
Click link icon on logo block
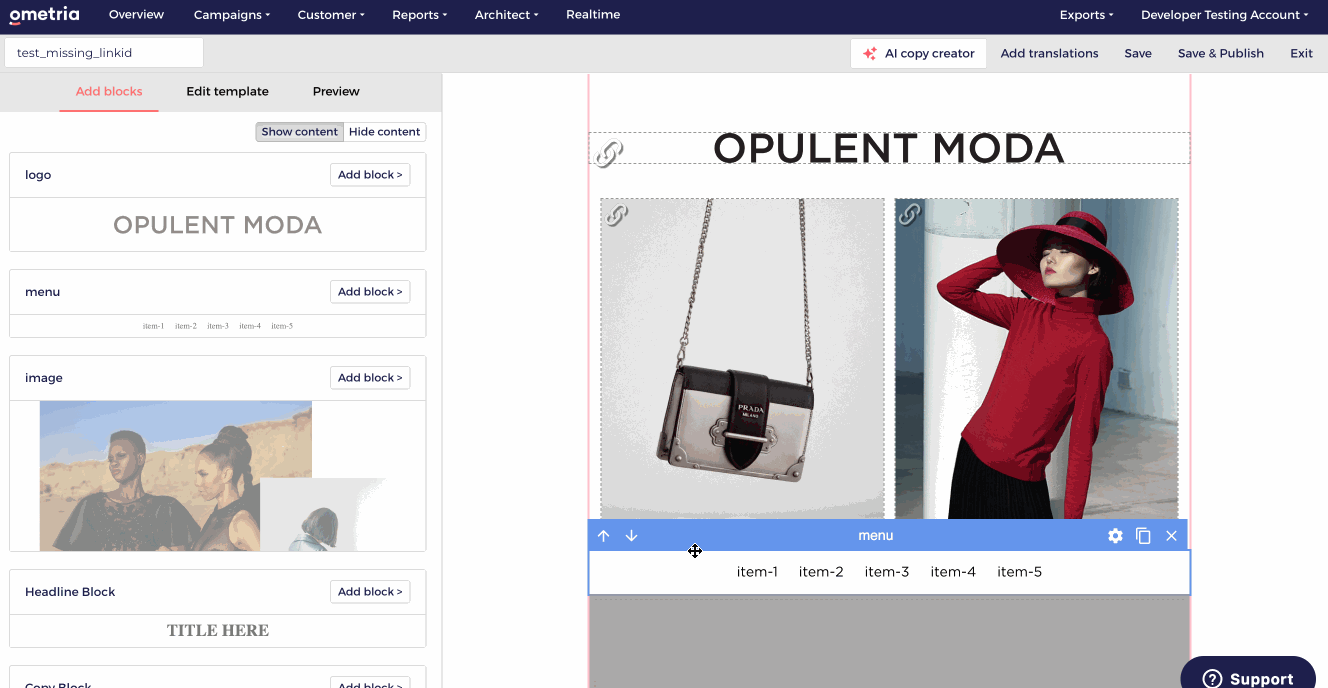pyautogui.click(x=609, y=153)
